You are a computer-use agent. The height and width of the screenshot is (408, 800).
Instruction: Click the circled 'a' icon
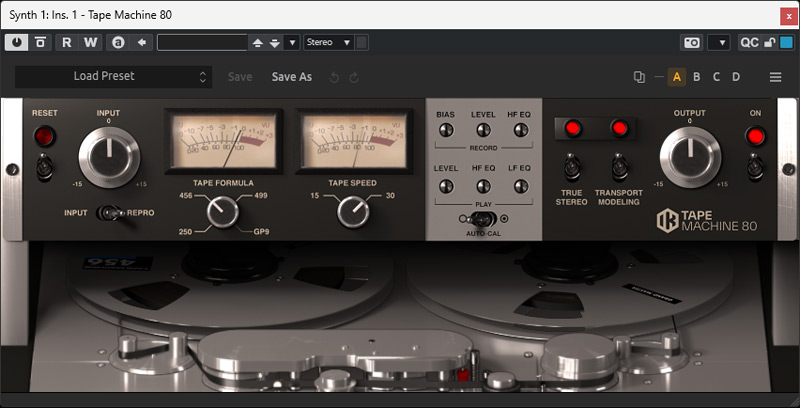(118, 42)
